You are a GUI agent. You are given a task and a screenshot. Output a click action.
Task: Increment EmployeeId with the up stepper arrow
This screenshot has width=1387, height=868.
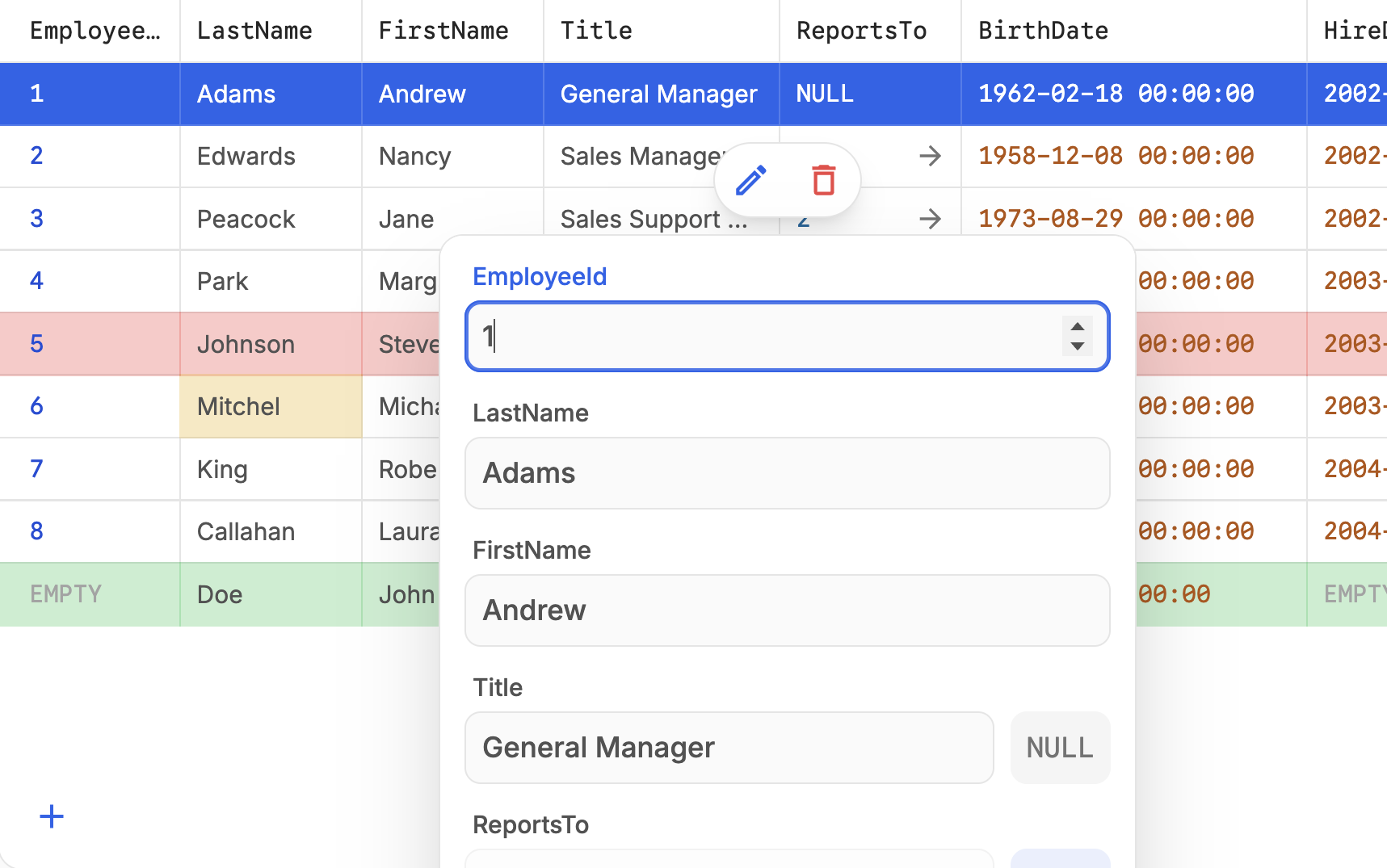(1077, 327)
